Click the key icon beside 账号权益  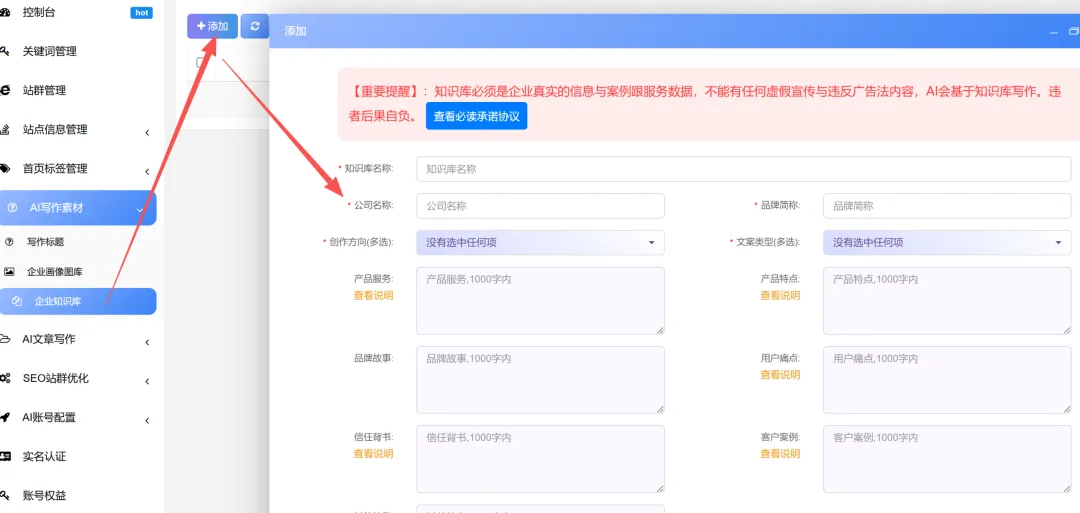(5, 496)
